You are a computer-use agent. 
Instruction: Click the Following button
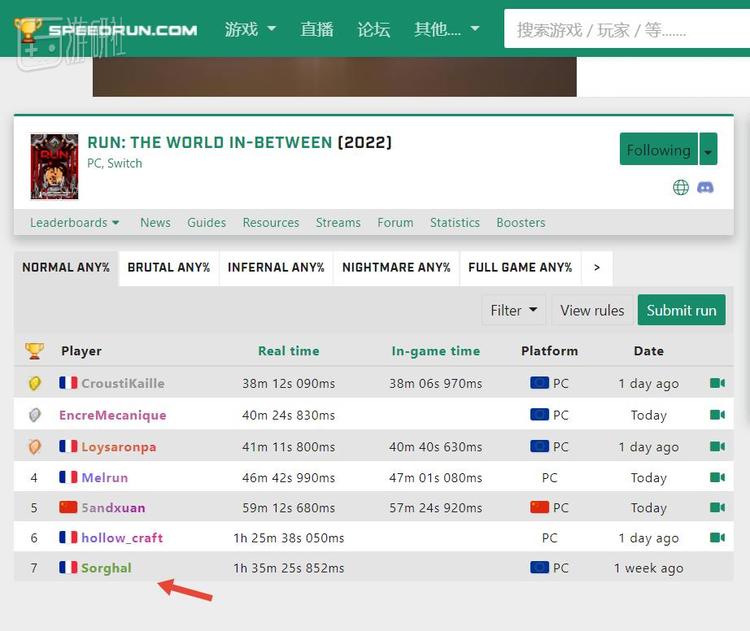click(659, 149)
